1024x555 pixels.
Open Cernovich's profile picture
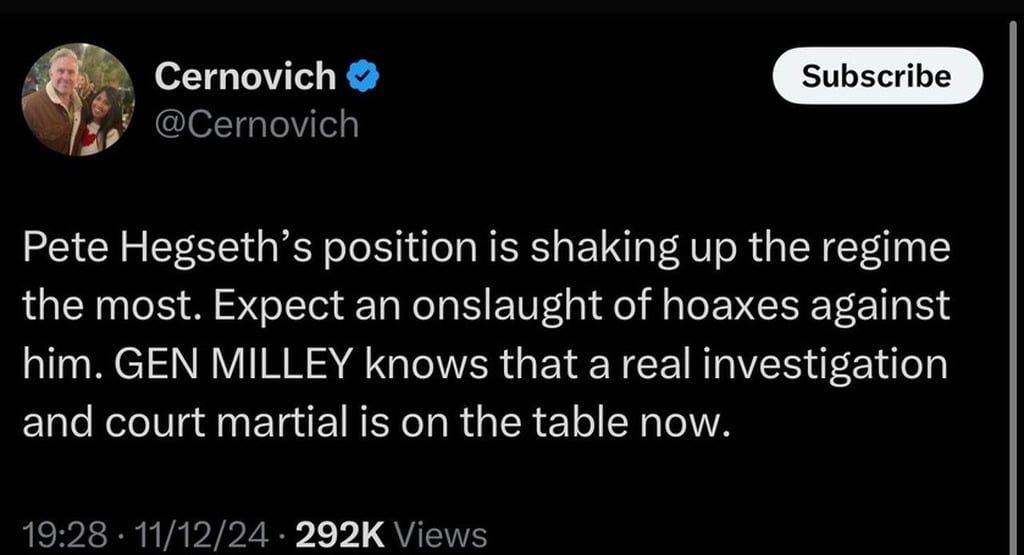(77, 99)
